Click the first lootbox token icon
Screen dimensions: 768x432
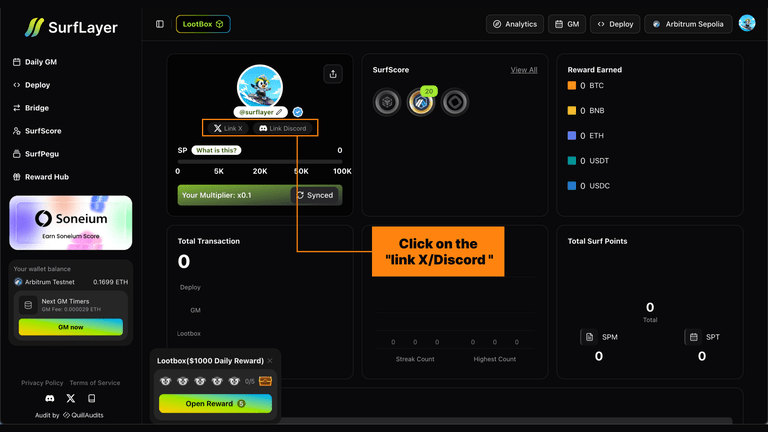(x=165, y=381)
